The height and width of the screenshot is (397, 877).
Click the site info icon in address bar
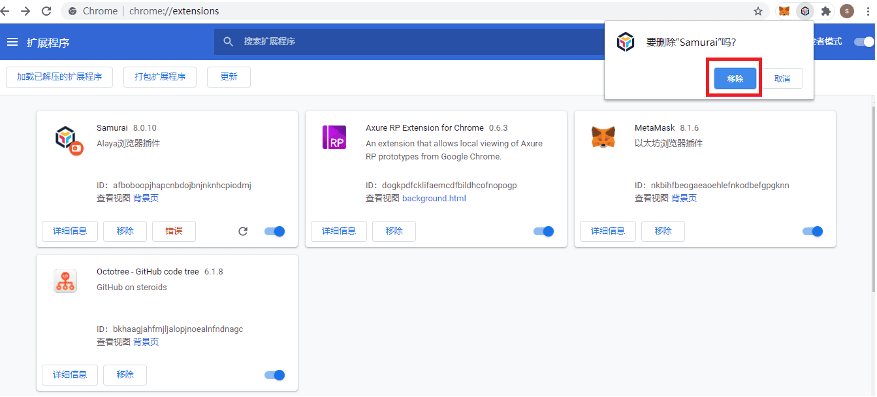point(72,11)
